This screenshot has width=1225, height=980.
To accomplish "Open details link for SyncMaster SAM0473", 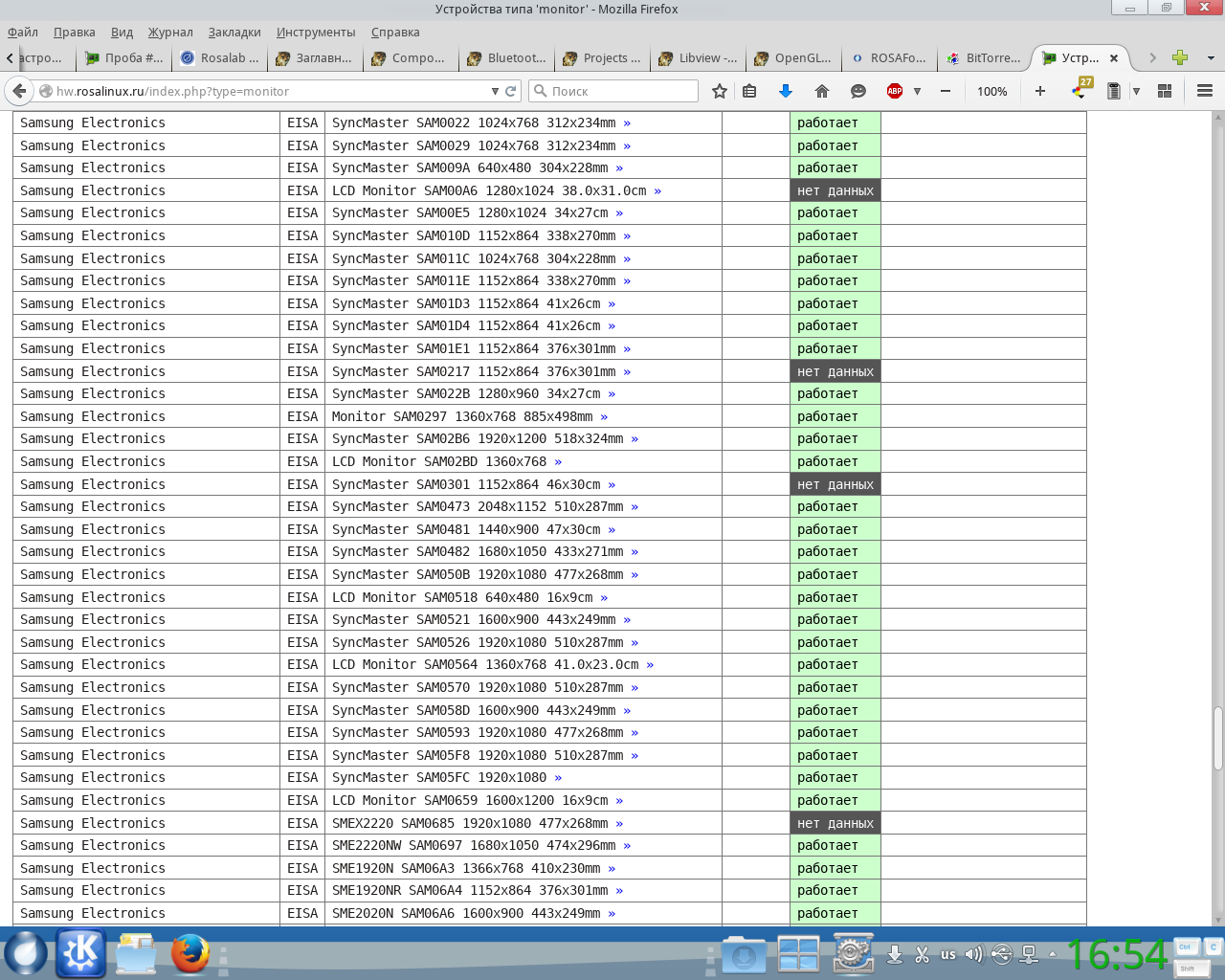I will [635, 506].
